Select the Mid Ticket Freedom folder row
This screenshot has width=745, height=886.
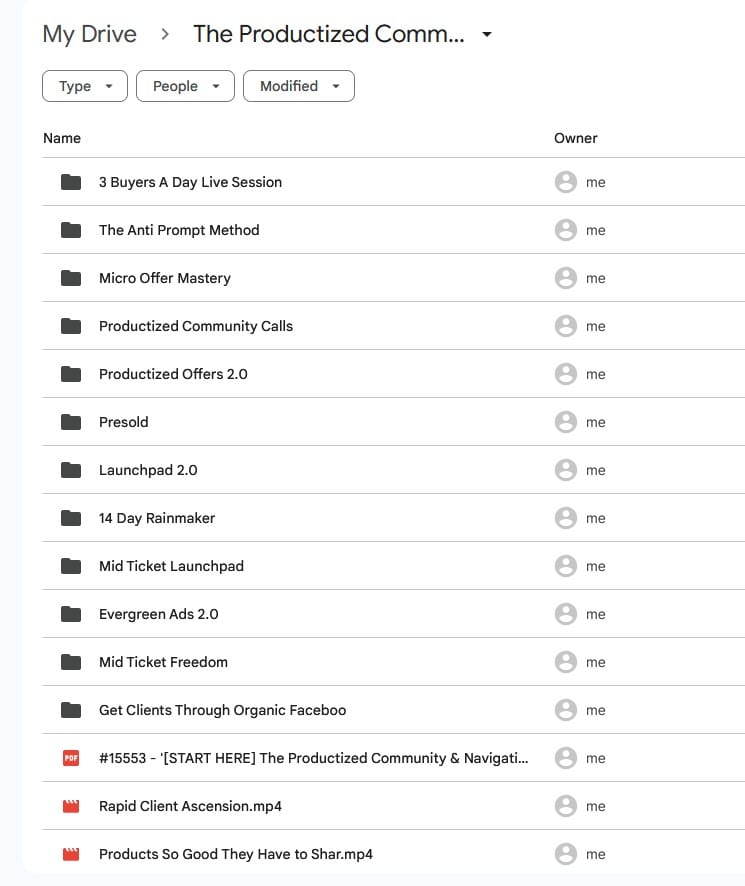point(163,662)
